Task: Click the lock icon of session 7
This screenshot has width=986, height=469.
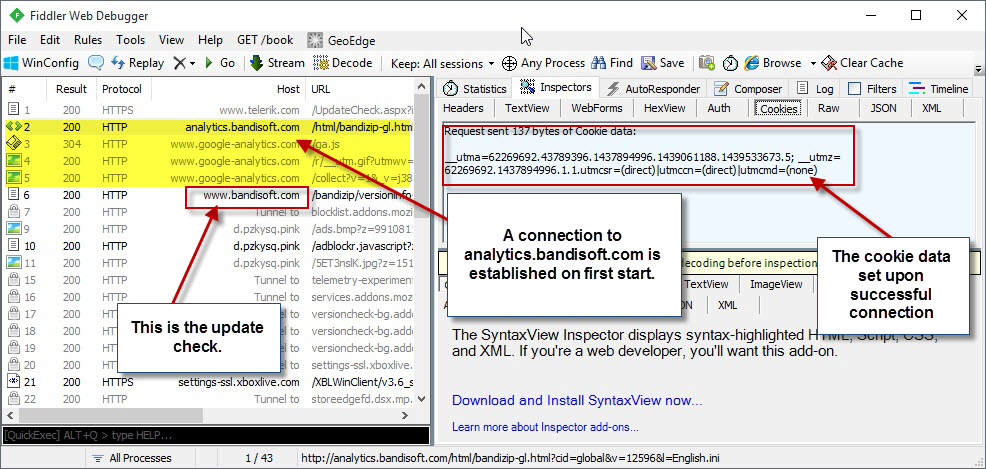Action: pyautogui.click(x=13, y=212)
